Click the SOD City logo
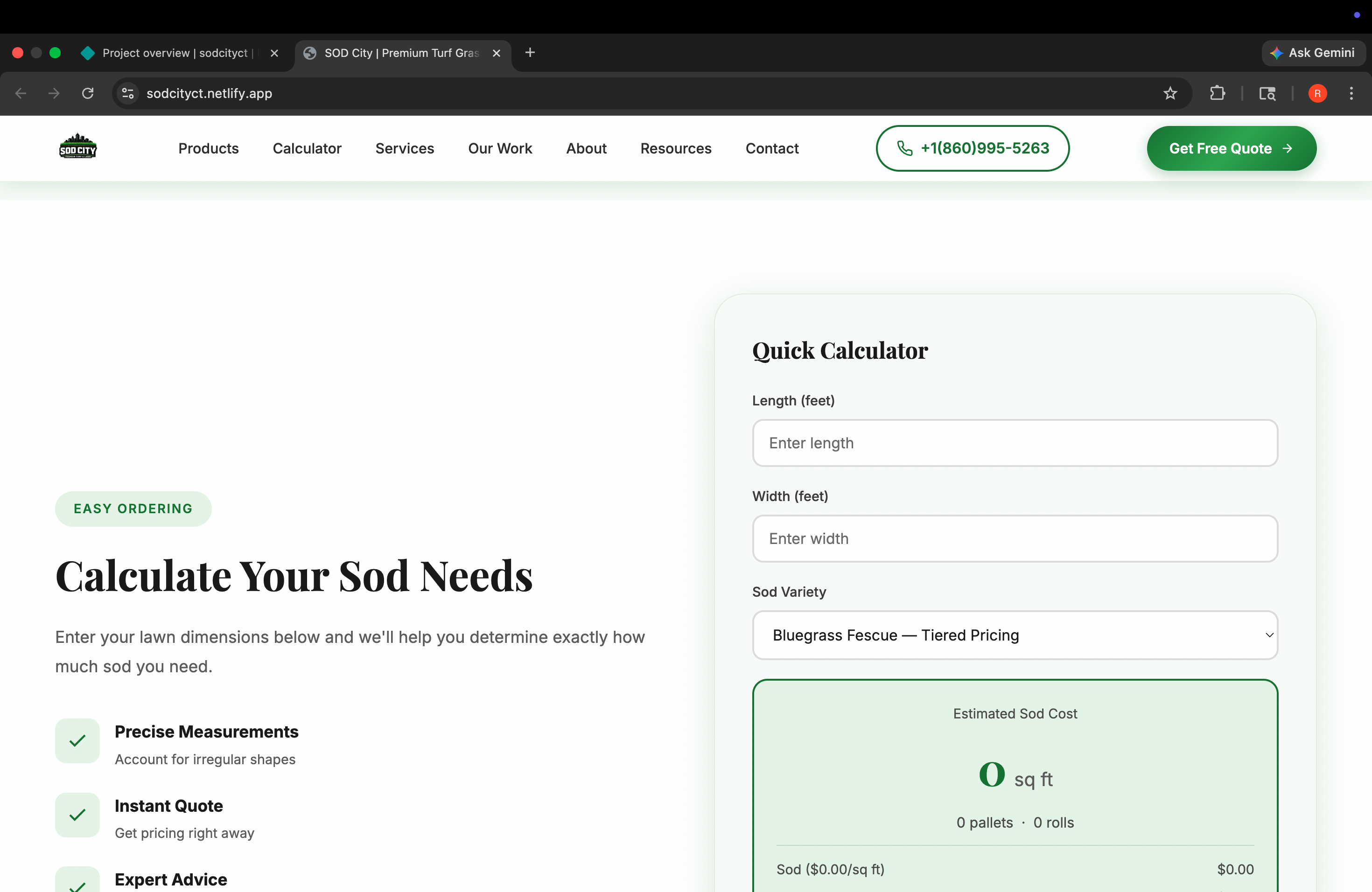The width and height of the screenshot is (1372, 892). coord(78,146)
